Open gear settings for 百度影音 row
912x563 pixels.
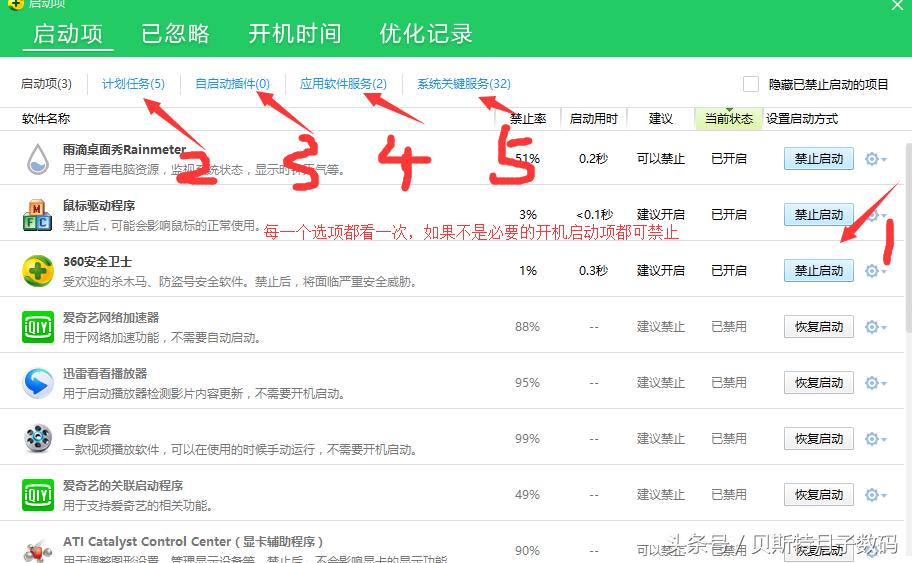875,439
